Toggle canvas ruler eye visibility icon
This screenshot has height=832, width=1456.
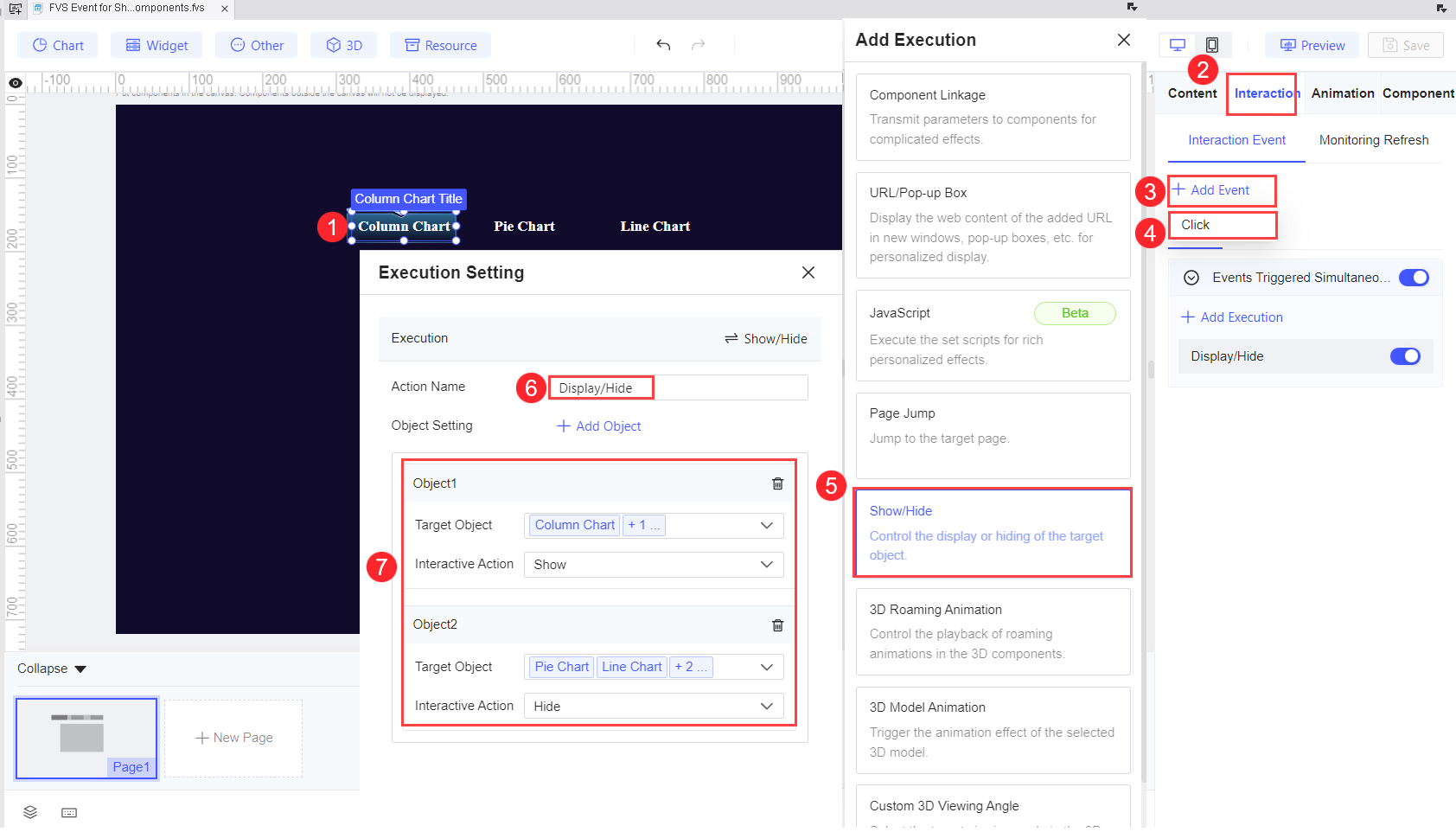tap(16, 83)
